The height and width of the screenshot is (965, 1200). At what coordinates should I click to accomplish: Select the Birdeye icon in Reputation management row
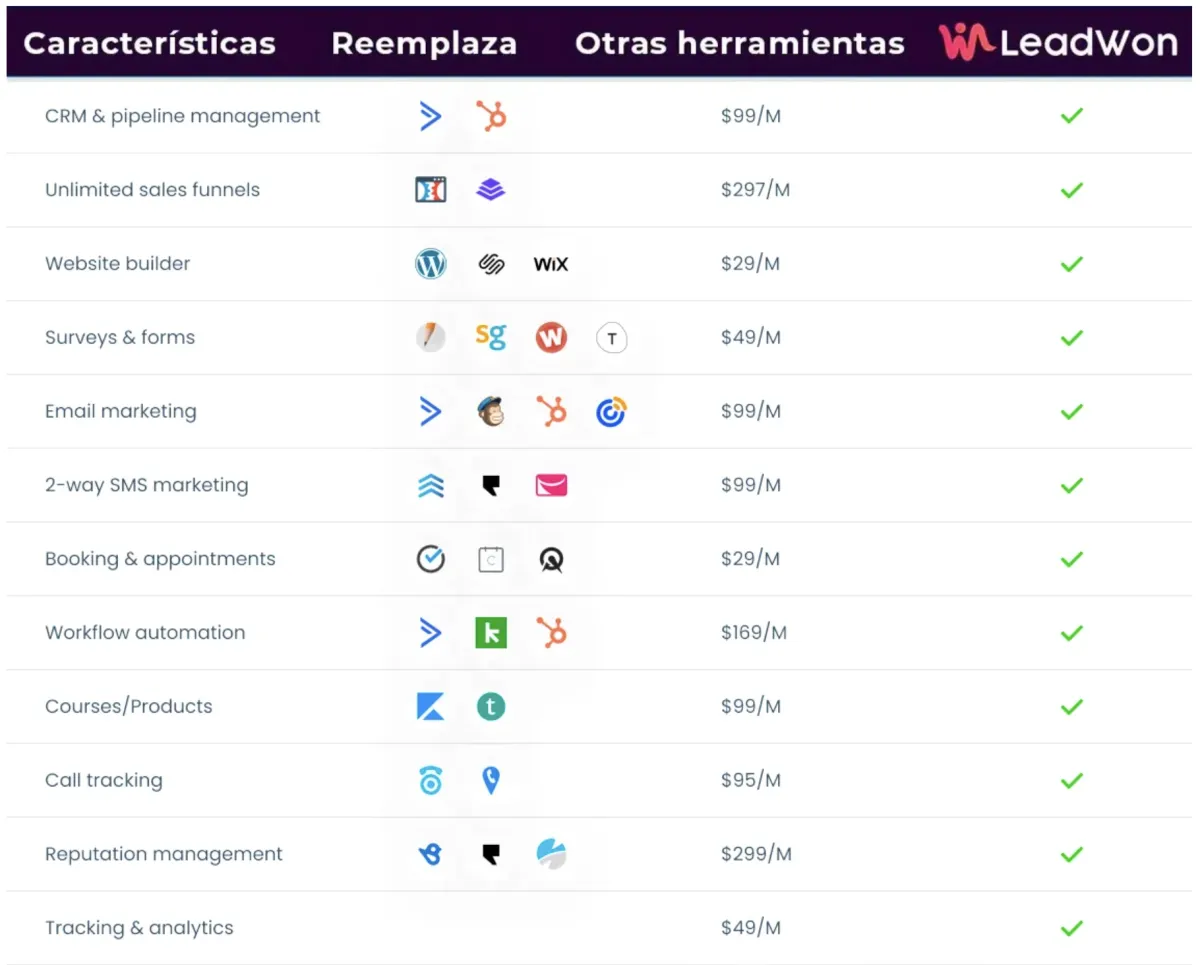(x=431, y=854)
